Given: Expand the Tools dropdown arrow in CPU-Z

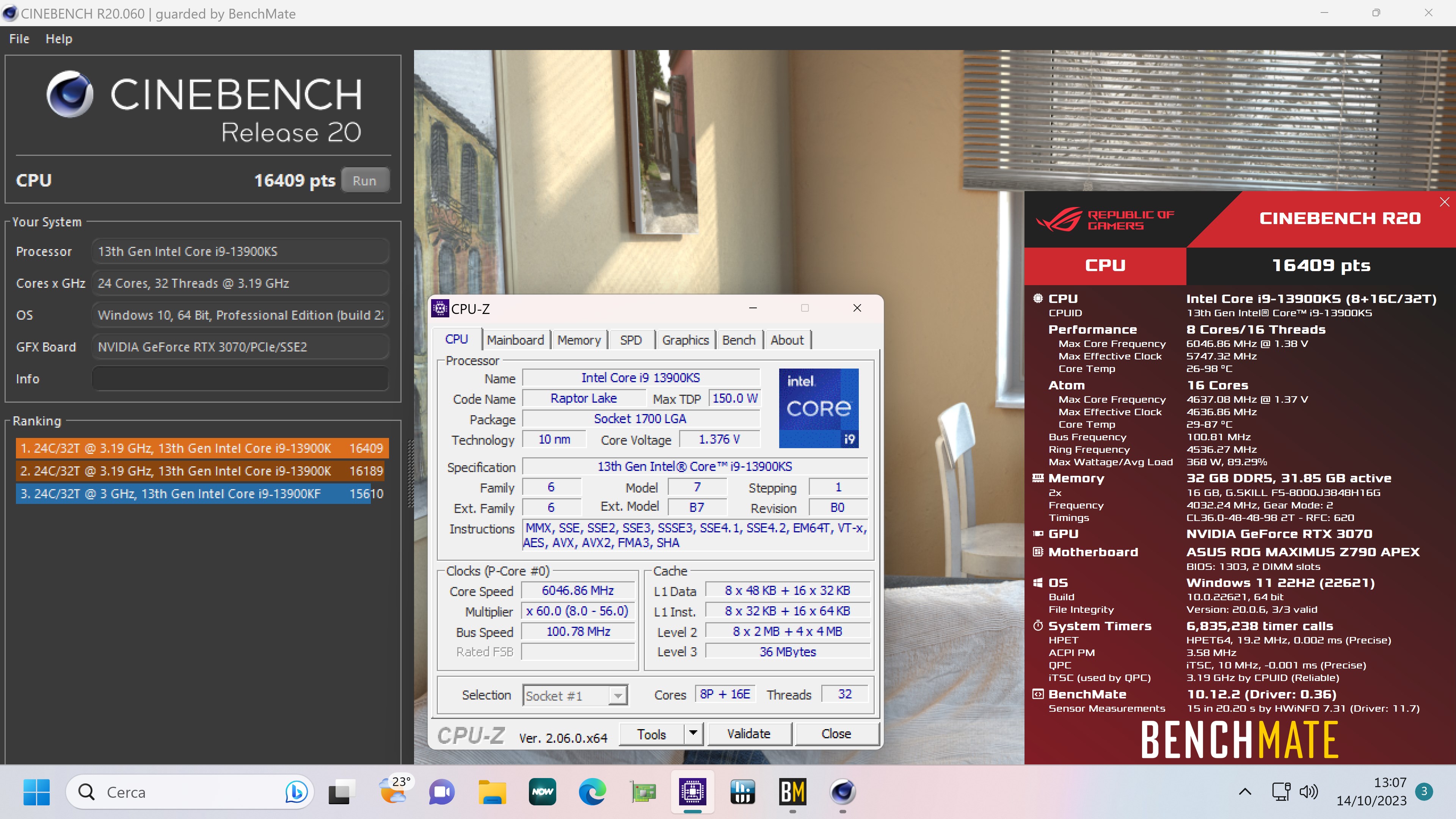Looking at the screenshot, I should (x=693, y=734).
